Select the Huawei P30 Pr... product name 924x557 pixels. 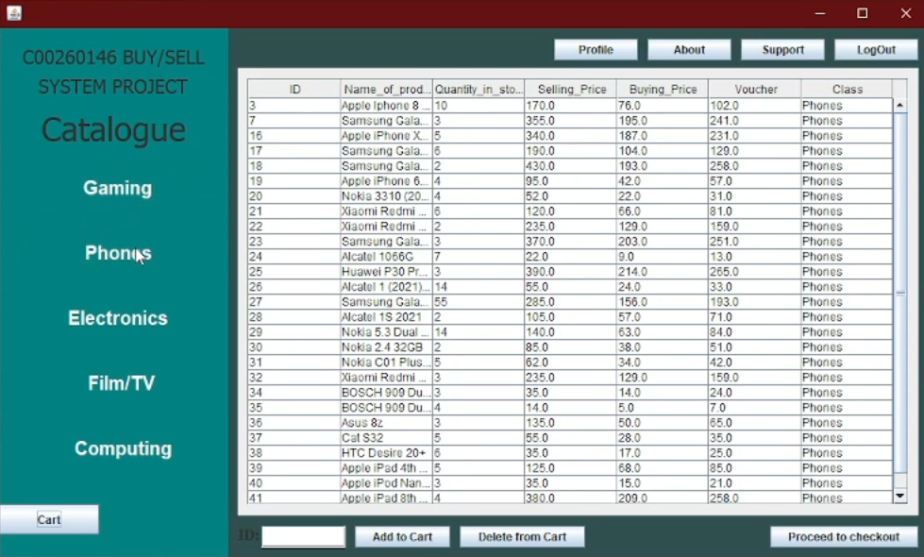(386, 272)
